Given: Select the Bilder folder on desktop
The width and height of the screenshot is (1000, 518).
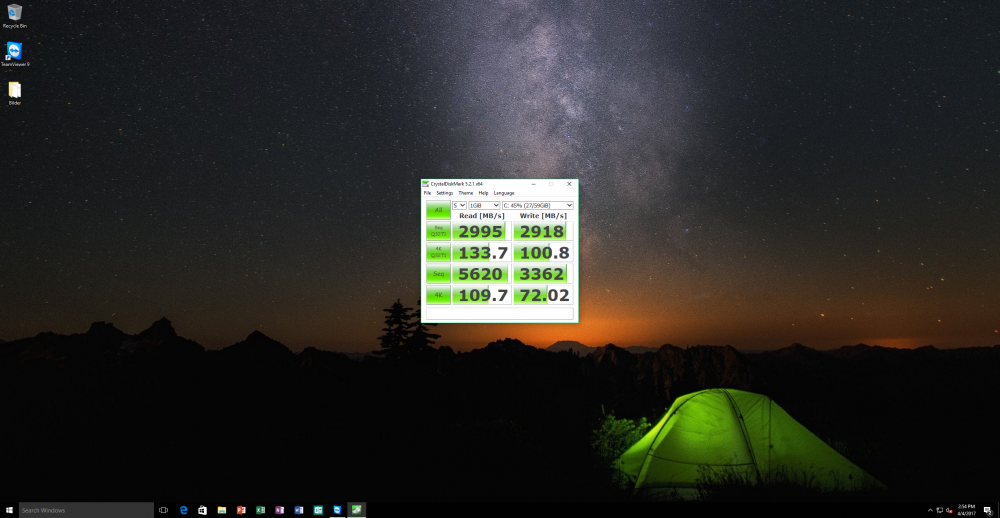Looking at the screenshot, I should point(15,93).
